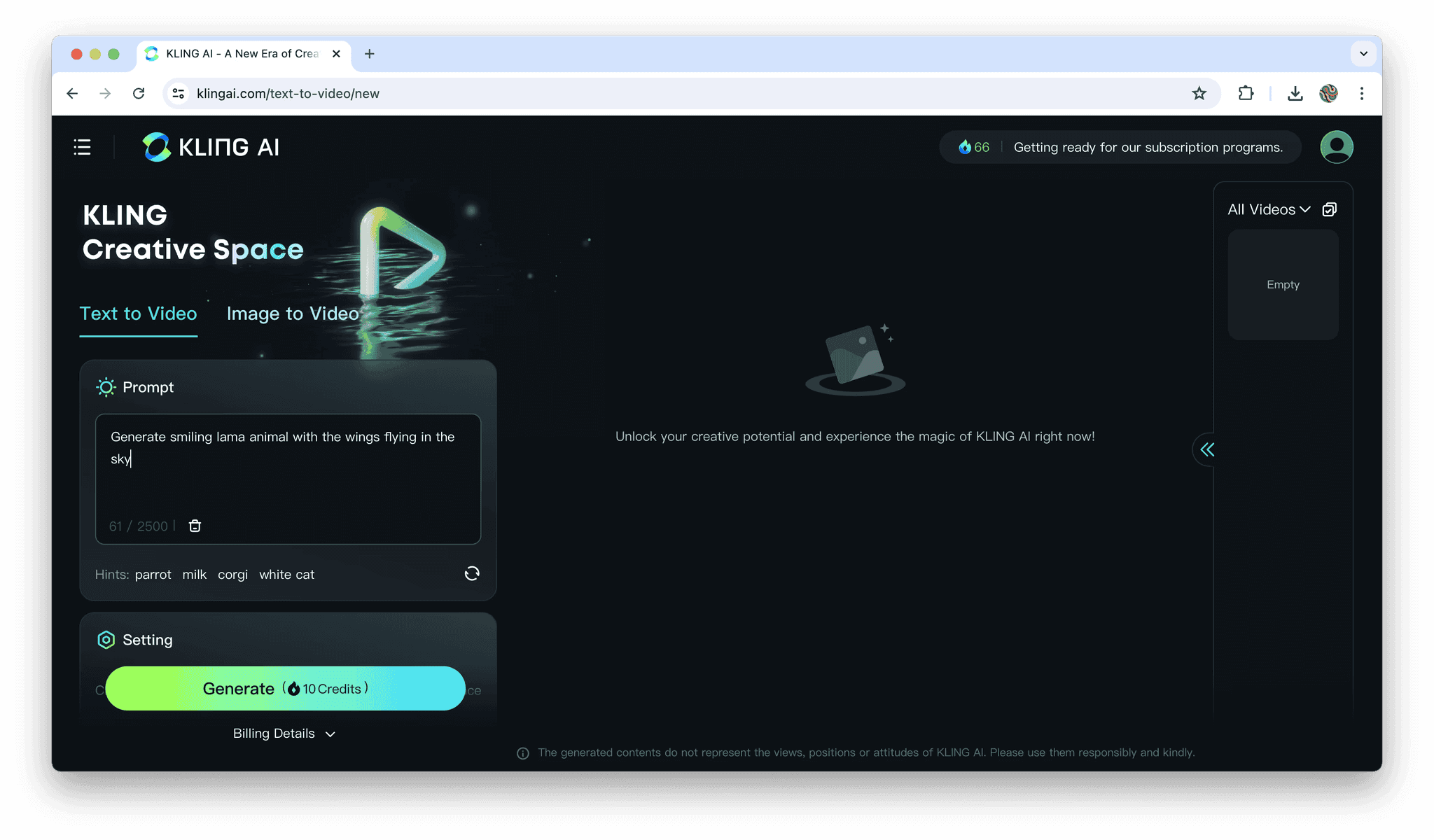The image size is (1434, 840).
Task: Click the KLING AI logo icon
Action: click(x=156, y=146)
